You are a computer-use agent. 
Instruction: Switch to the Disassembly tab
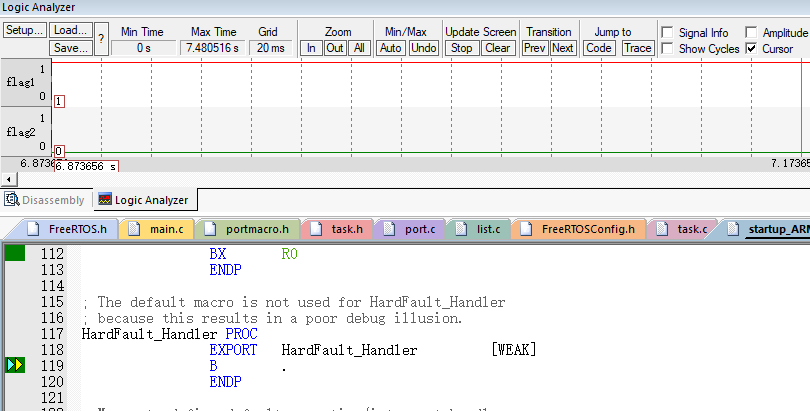(44, 200)
